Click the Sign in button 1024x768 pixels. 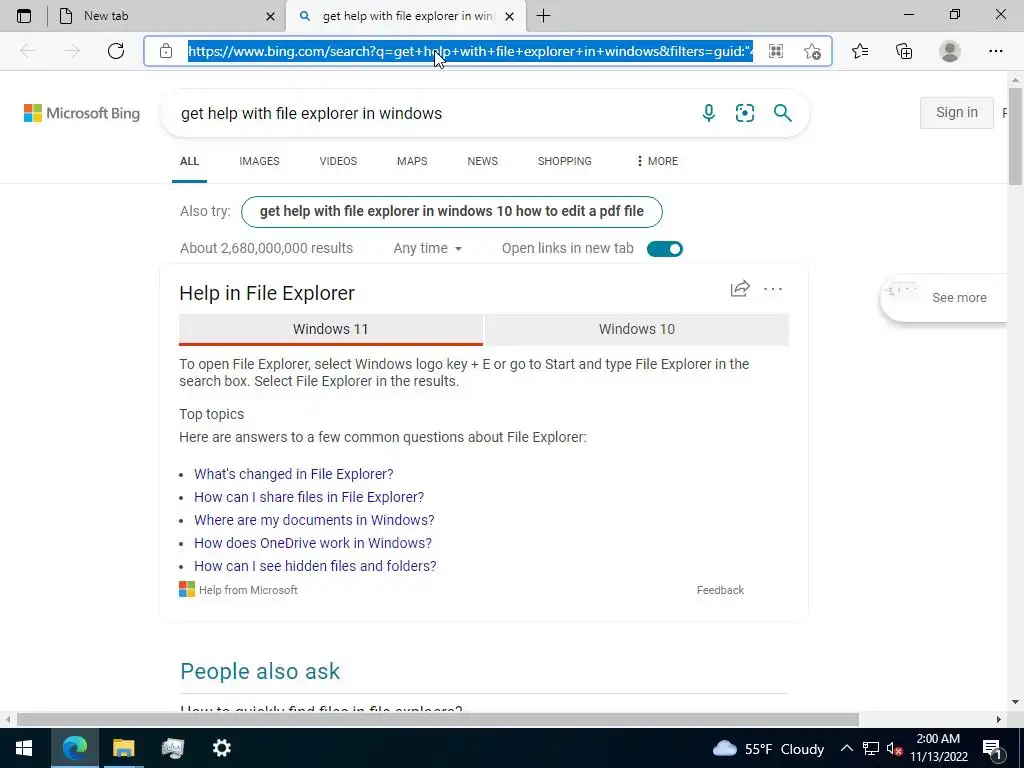(957, 112)
